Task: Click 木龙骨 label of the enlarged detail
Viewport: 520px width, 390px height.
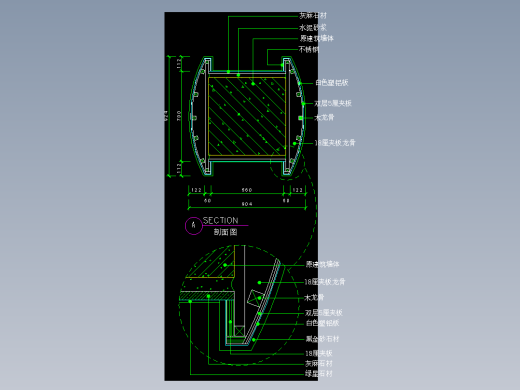Action: tap(314, 297)
